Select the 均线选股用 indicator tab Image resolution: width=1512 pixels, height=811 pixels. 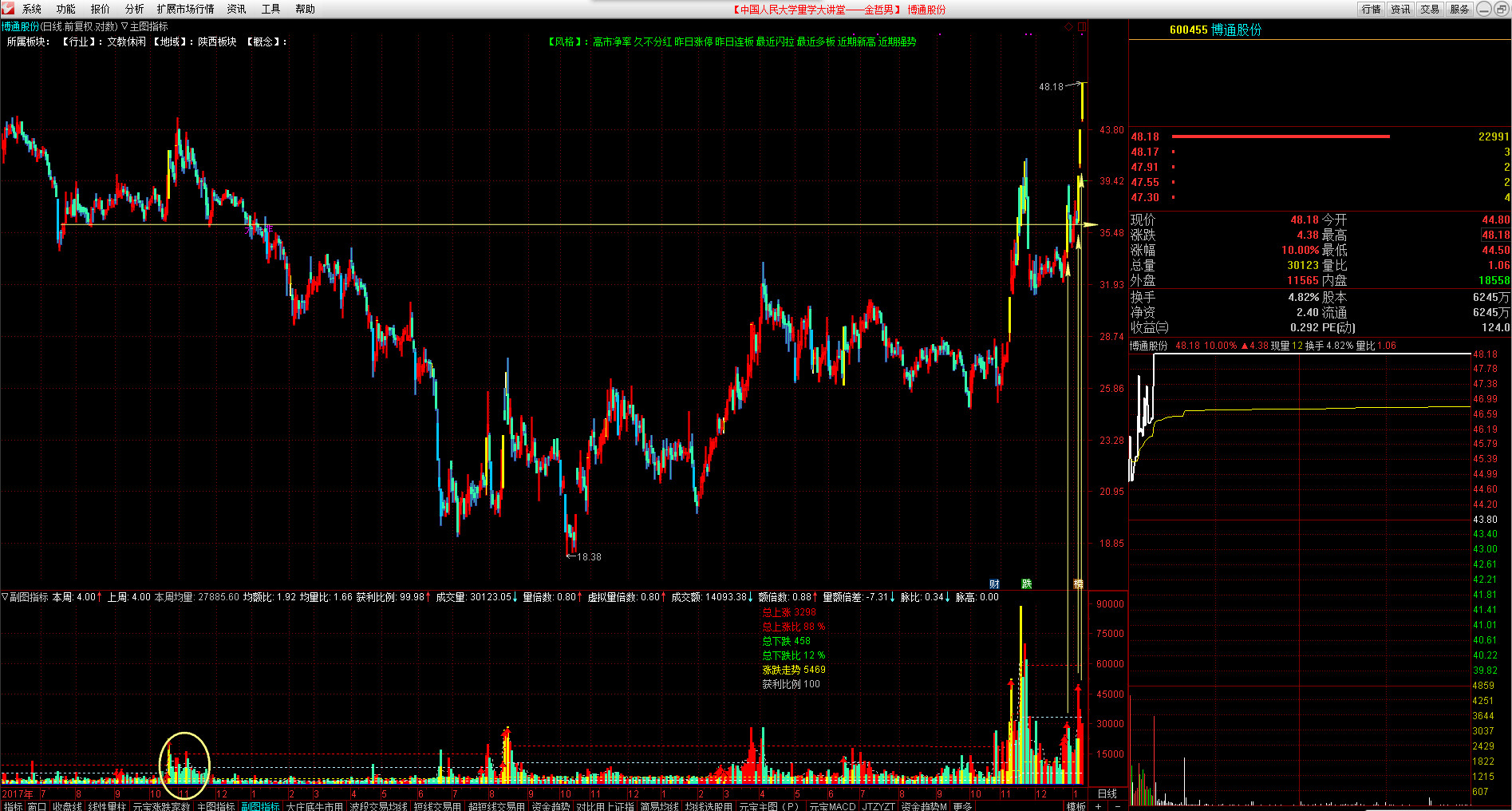pos(709,805)
